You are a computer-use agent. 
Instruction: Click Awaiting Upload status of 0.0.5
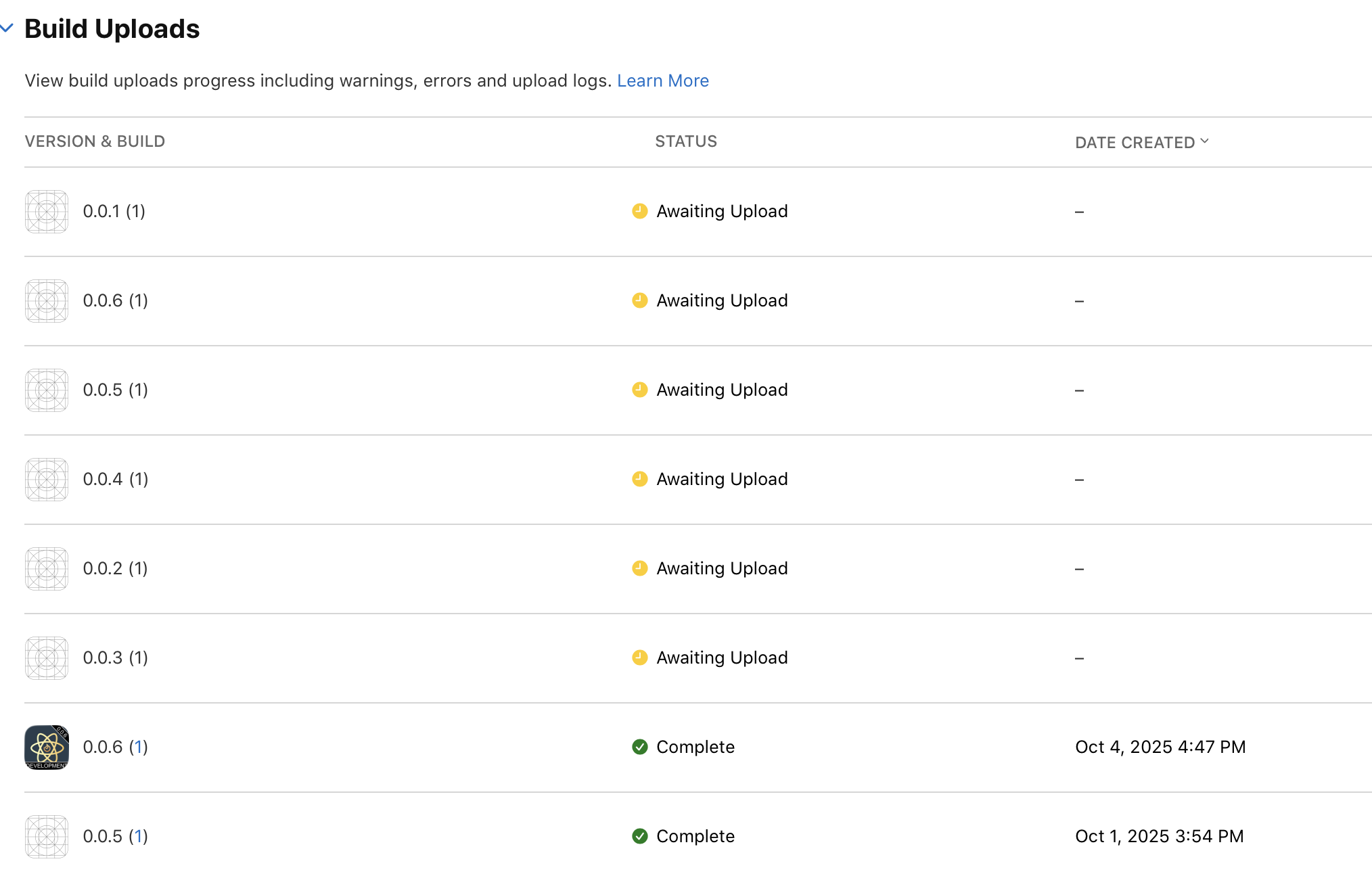(721, 390)
